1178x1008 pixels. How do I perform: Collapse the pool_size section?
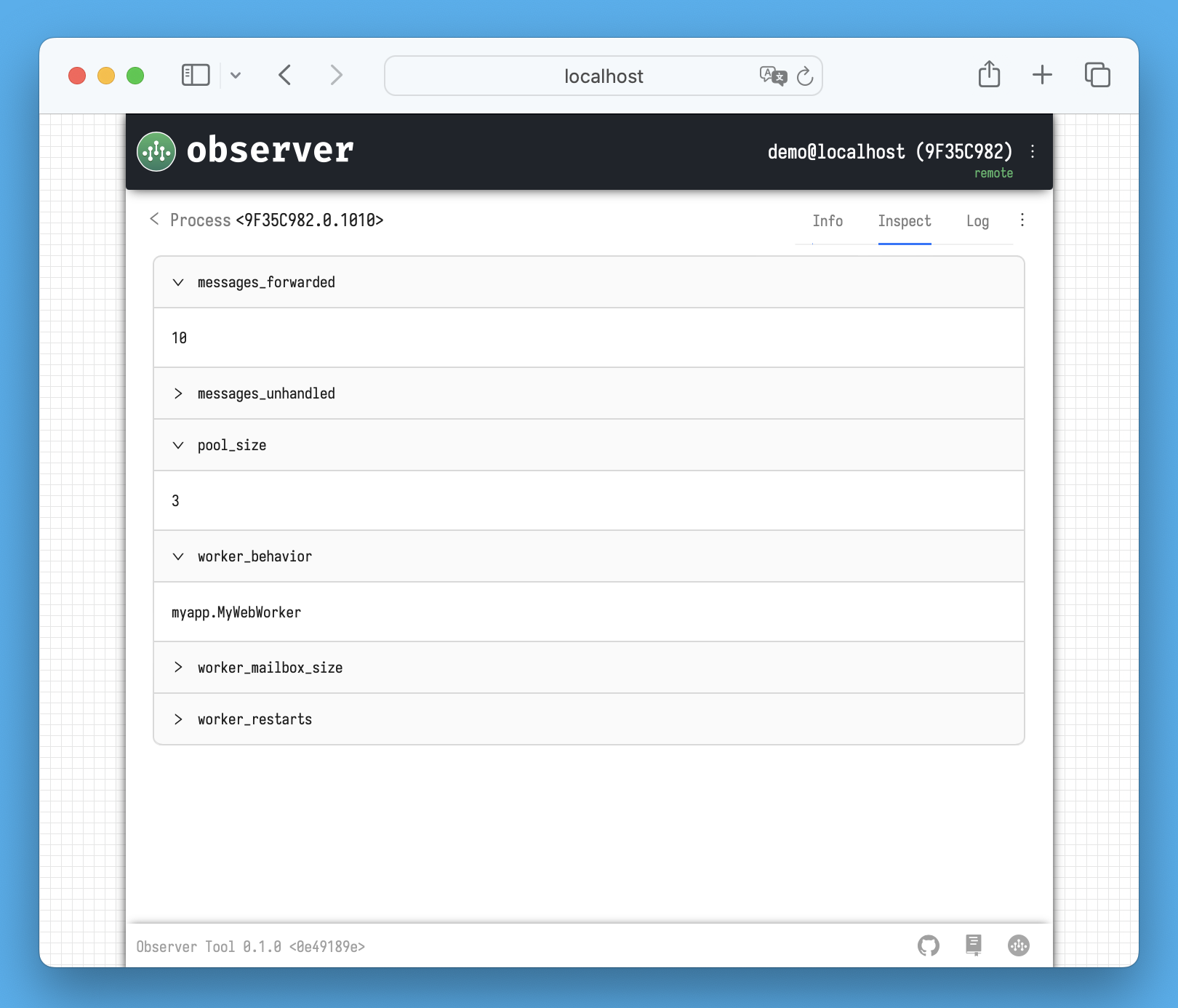[x=178, y=445]
